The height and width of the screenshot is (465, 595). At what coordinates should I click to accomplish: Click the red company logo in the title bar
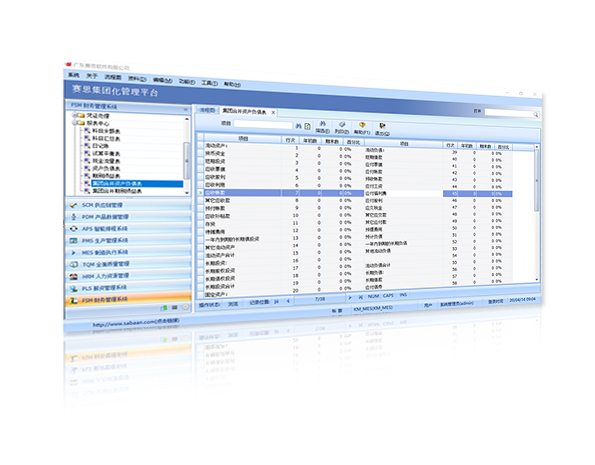[x=68, y=65]
